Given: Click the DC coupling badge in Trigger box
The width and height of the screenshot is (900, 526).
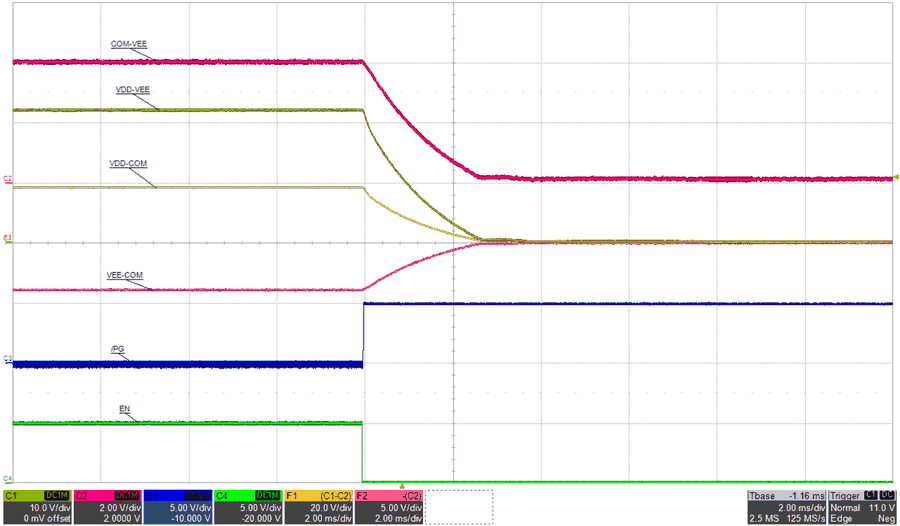Looking at the screenshot, I should [x=887, y=496].
